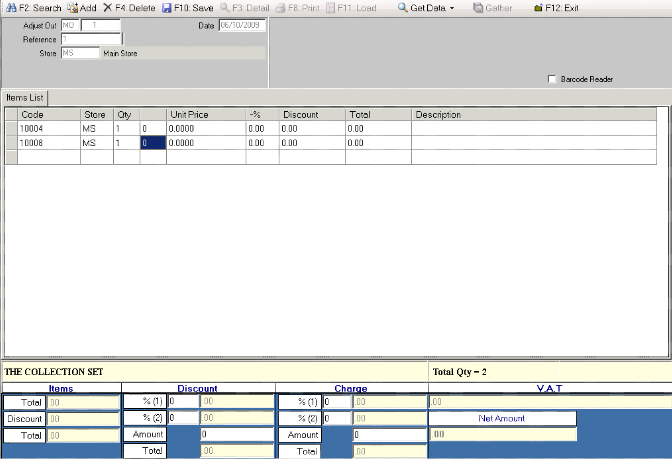Click the Add toolbar icon
This screenshot has height=459, width=672.
[x=73, y=7]
